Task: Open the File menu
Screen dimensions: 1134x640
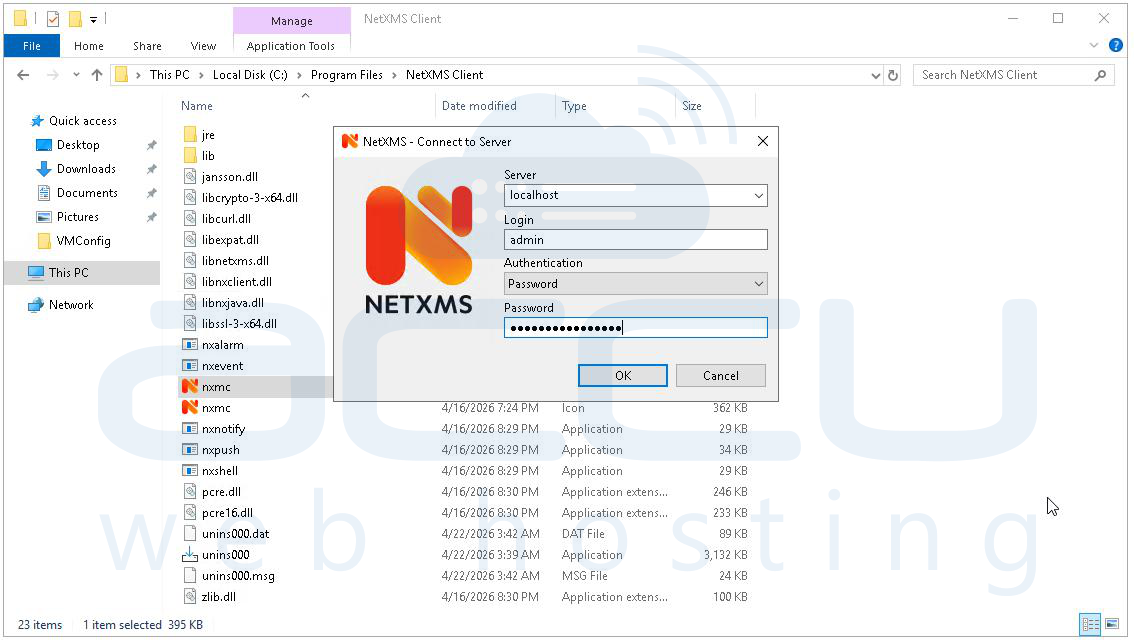Action: tap(32, 46)
